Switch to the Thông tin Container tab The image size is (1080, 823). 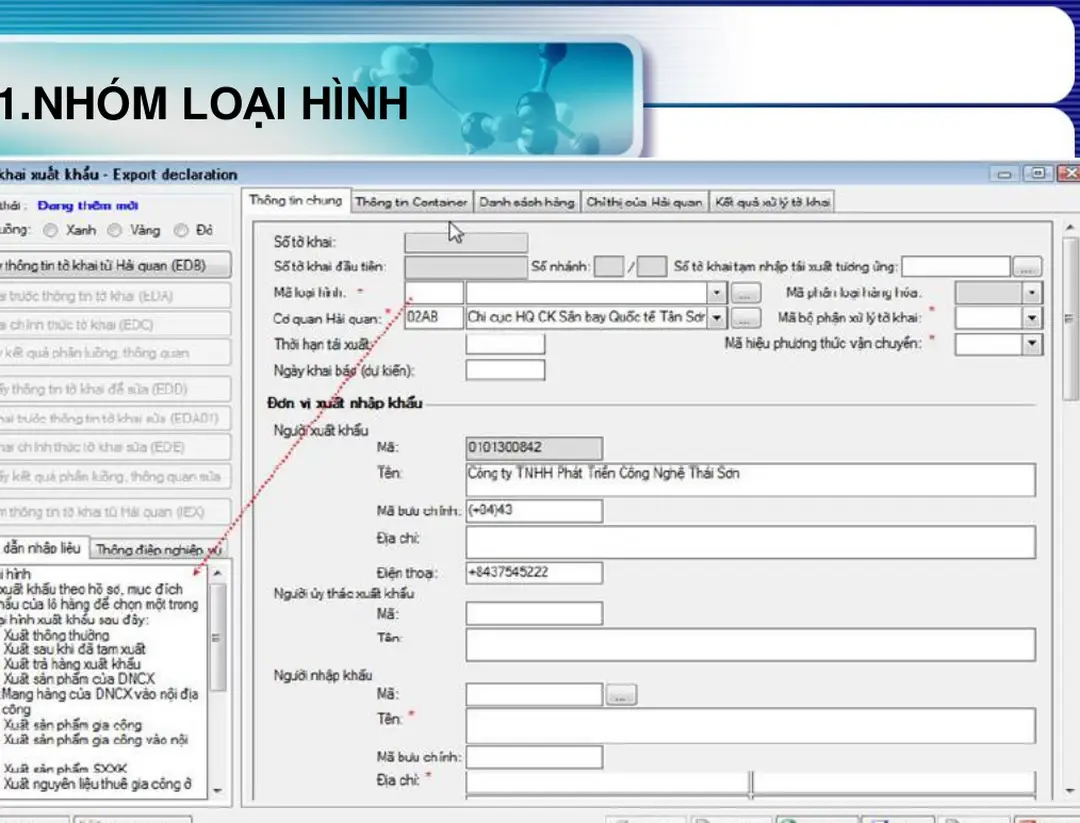pyautogui.click(x=411, y=202)
